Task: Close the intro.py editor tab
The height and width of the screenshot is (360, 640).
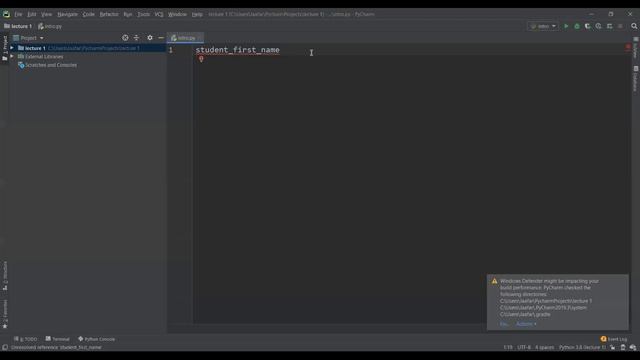Action: coord(200,38)
